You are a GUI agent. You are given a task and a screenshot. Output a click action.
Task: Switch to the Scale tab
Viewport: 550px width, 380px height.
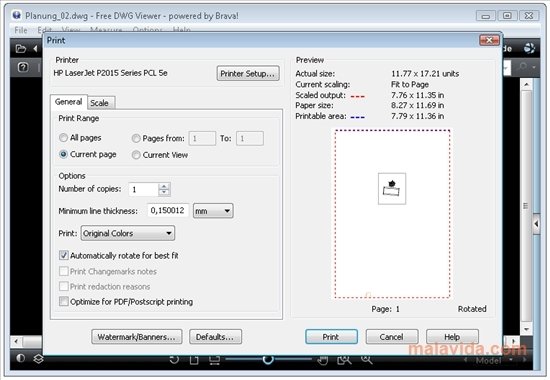point(100,103)
